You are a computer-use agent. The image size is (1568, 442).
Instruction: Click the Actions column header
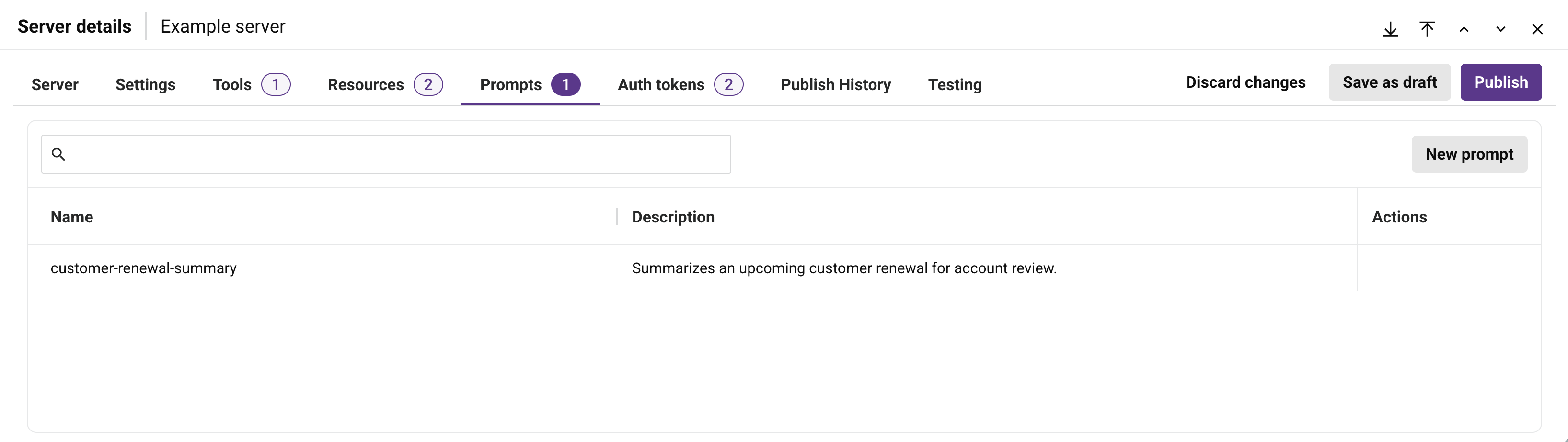click(x=1399, y=217)
